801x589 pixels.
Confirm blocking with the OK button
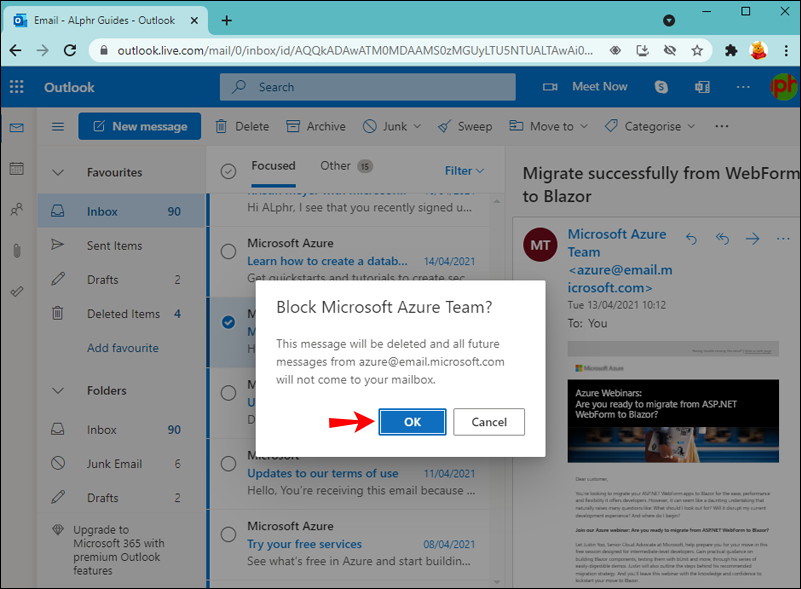[x=412, y=422]
